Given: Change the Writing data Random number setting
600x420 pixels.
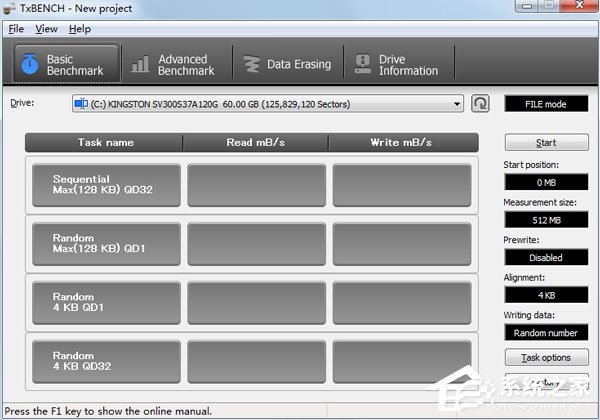Looking at the screenshot, I should click(546, 333).
